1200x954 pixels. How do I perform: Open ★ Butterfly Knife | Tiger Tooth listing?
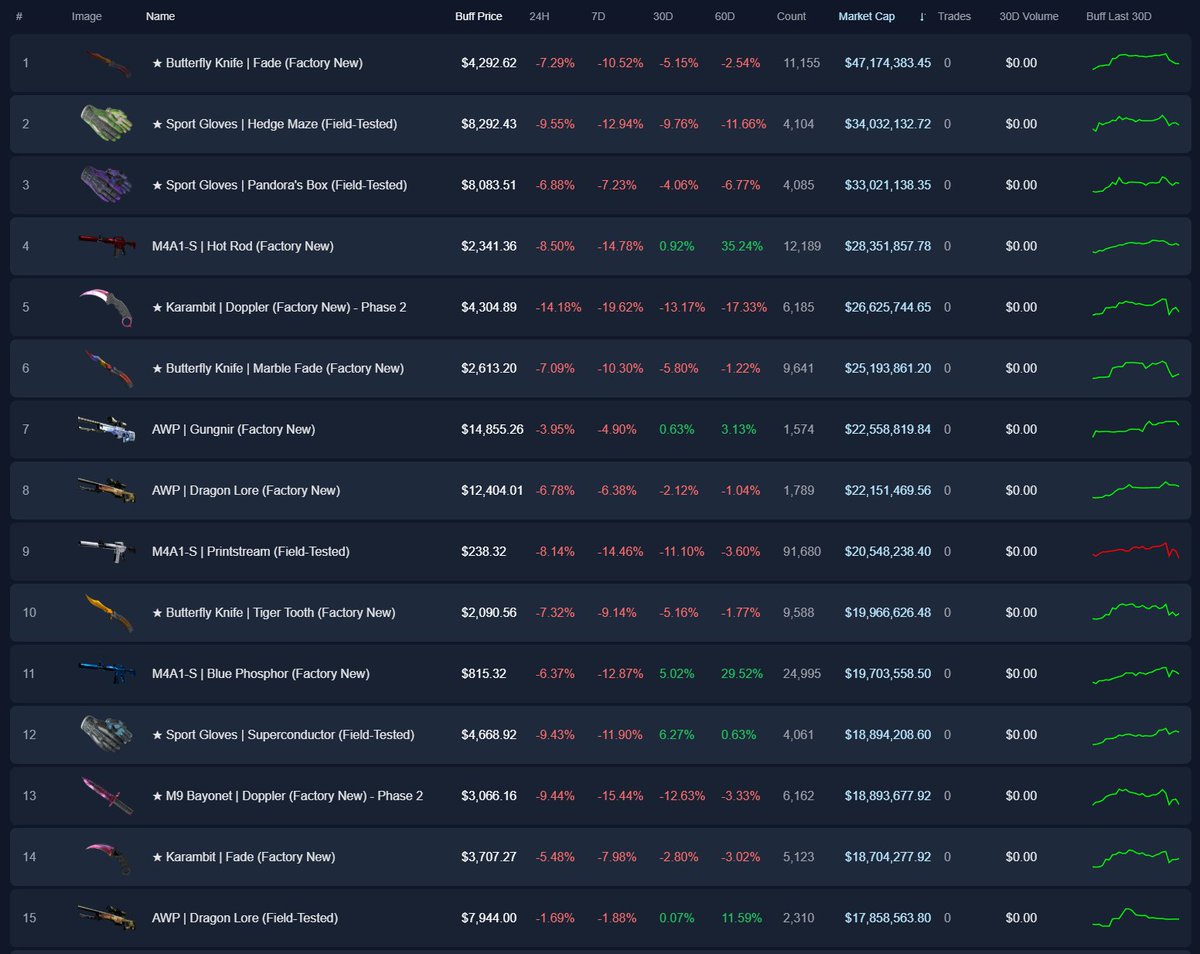[274, 612]
